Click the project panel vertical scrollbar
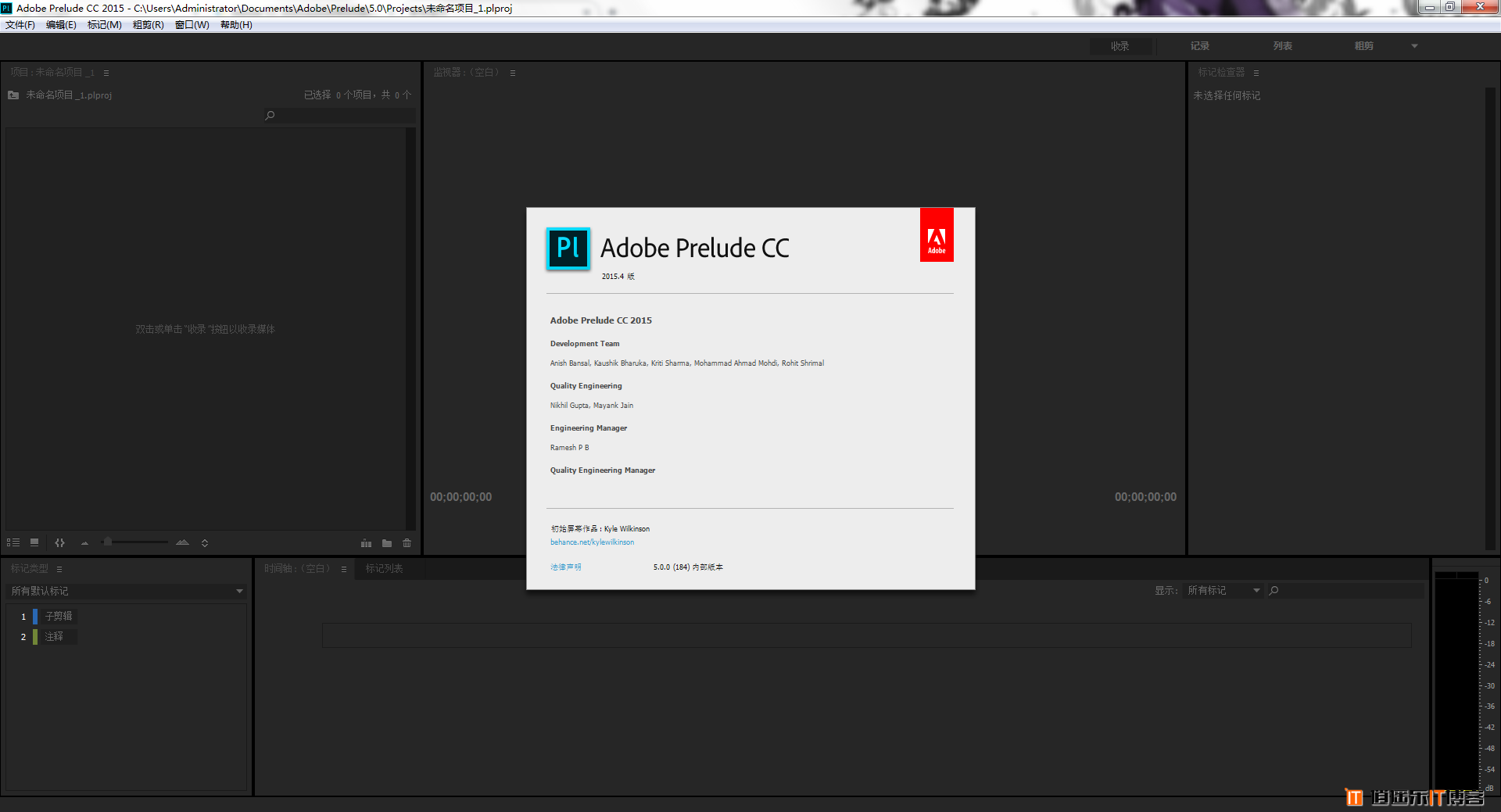The image size is (1501, 812). click(411, 329)
